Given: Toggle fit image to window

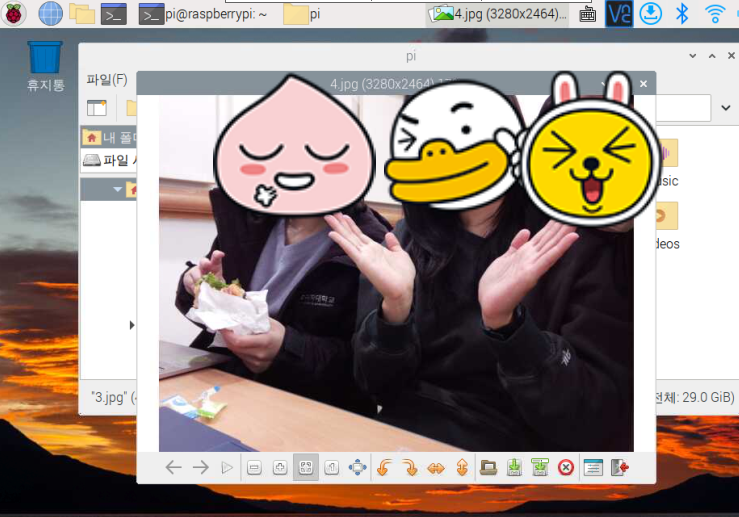Looking at the screenshot, I should click(306, 468).
